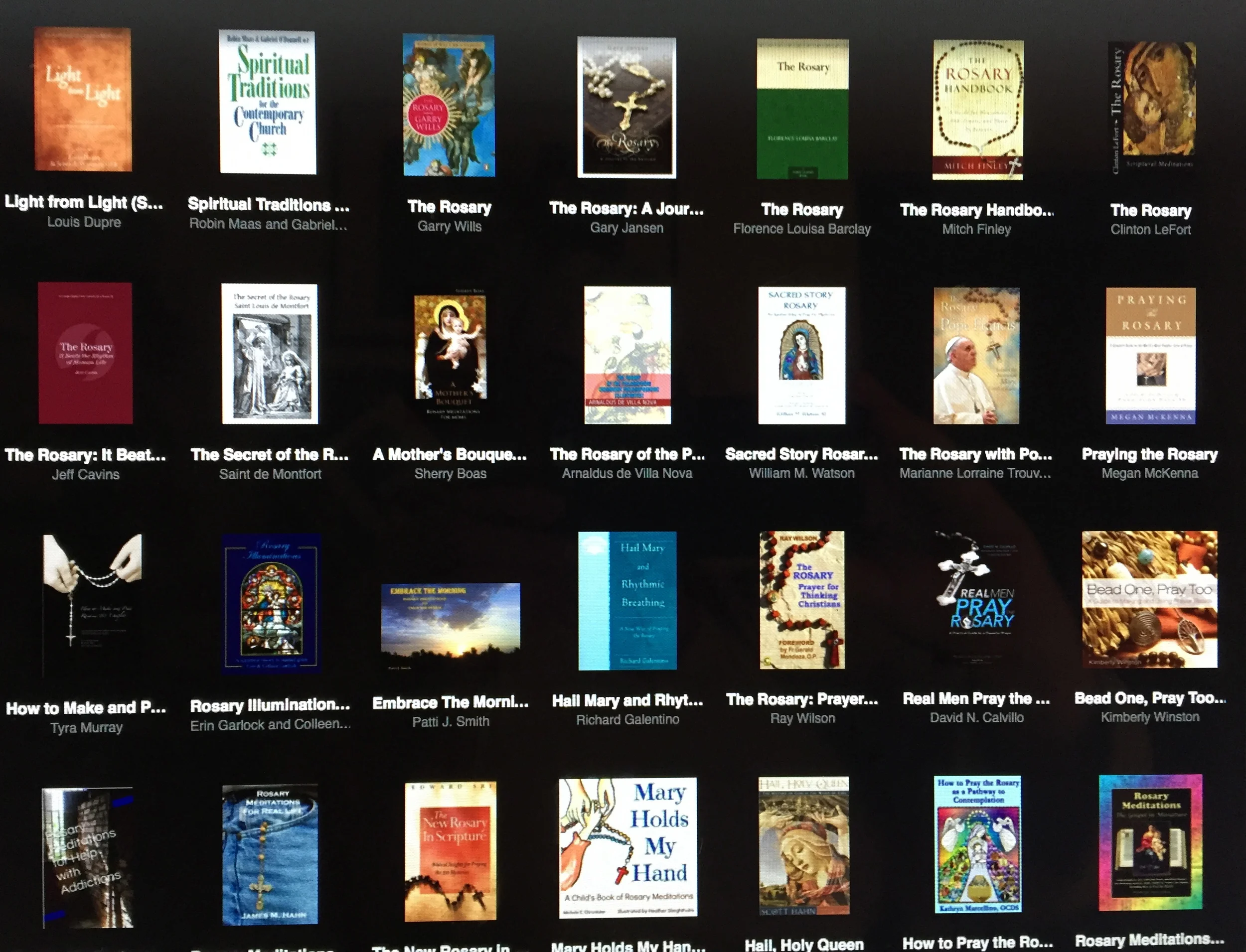Select Bead One, Pray Too cover
1246x952 pixels.
(x=1150, y=599)
